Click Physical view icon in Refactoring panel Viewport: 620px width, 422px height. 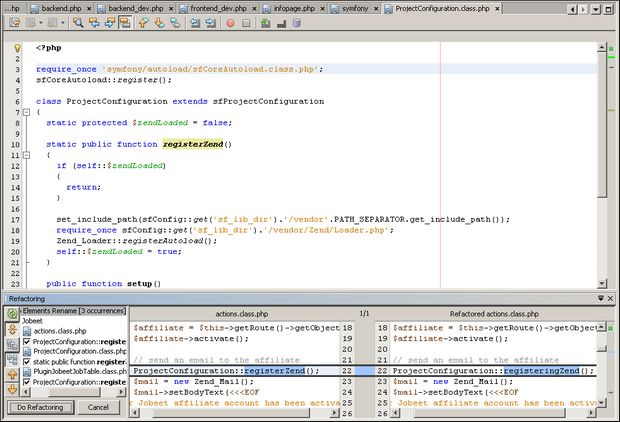tap(12, 360)
